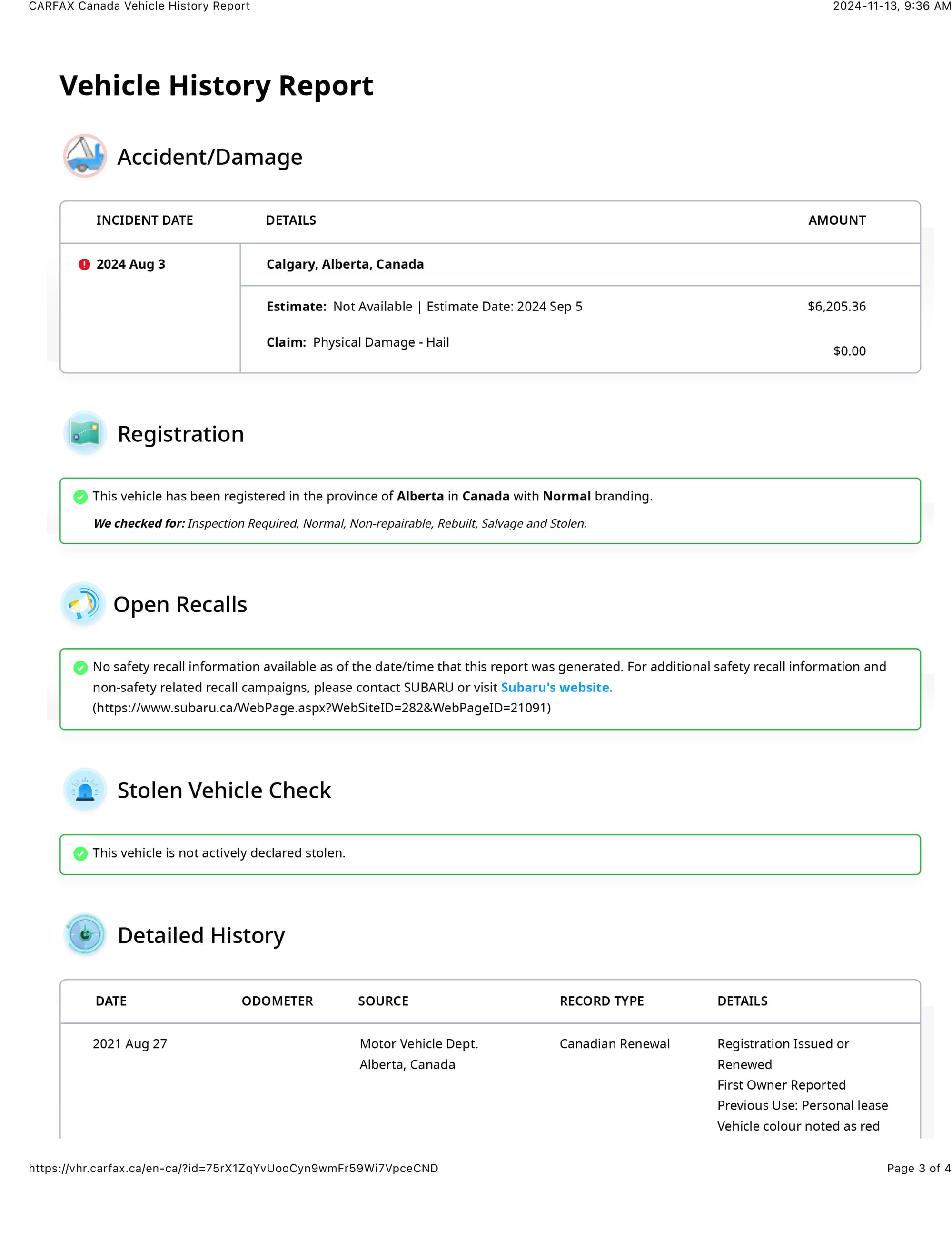
Task: Click the Vehicle History Report heading
Action: tap(217, 86)
